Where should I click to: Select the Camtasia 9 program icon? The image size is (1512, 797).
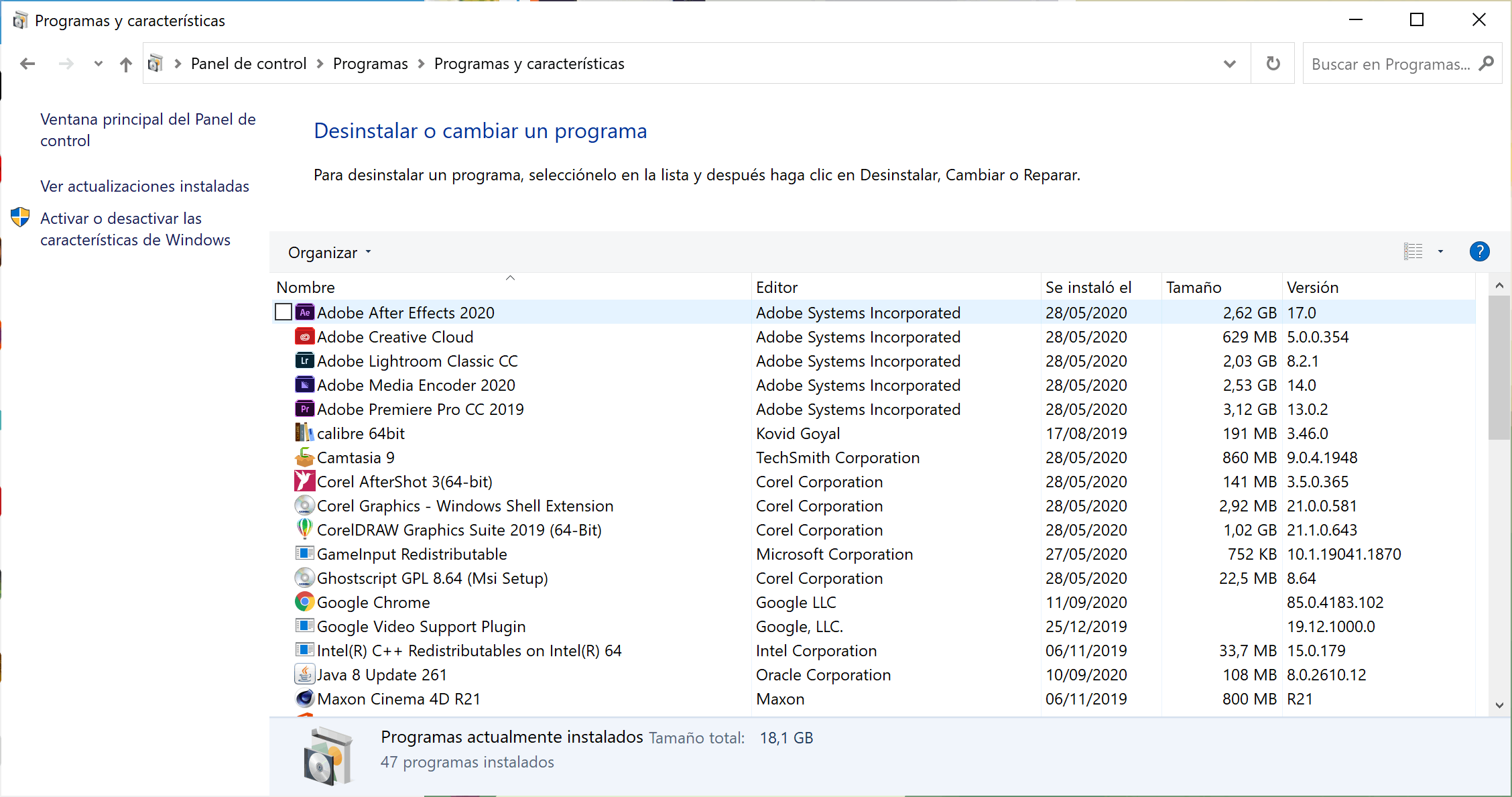305,457
